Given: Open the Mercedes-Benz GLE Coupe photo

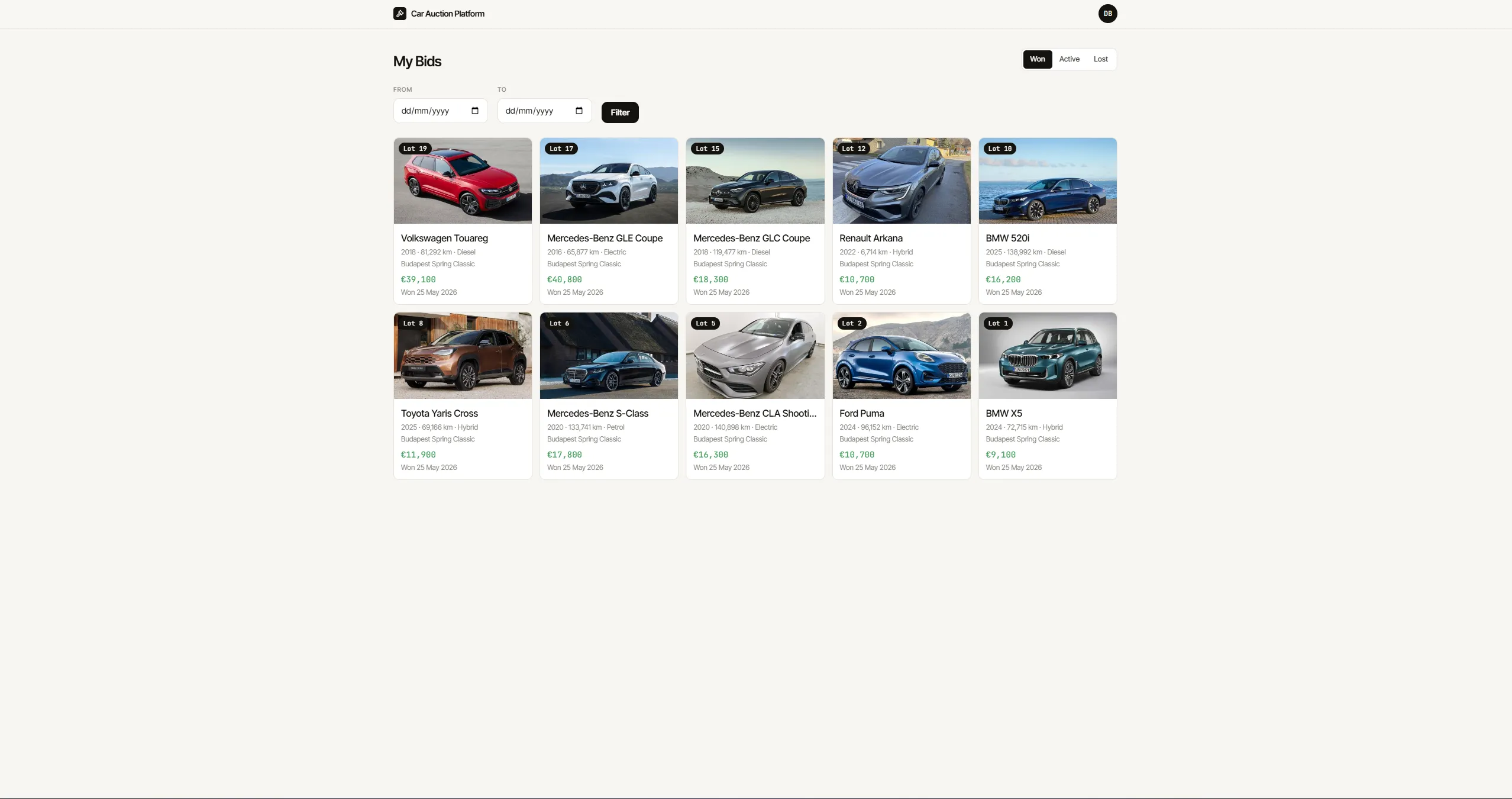Looking at the screenshot, I should pos(609,181).
